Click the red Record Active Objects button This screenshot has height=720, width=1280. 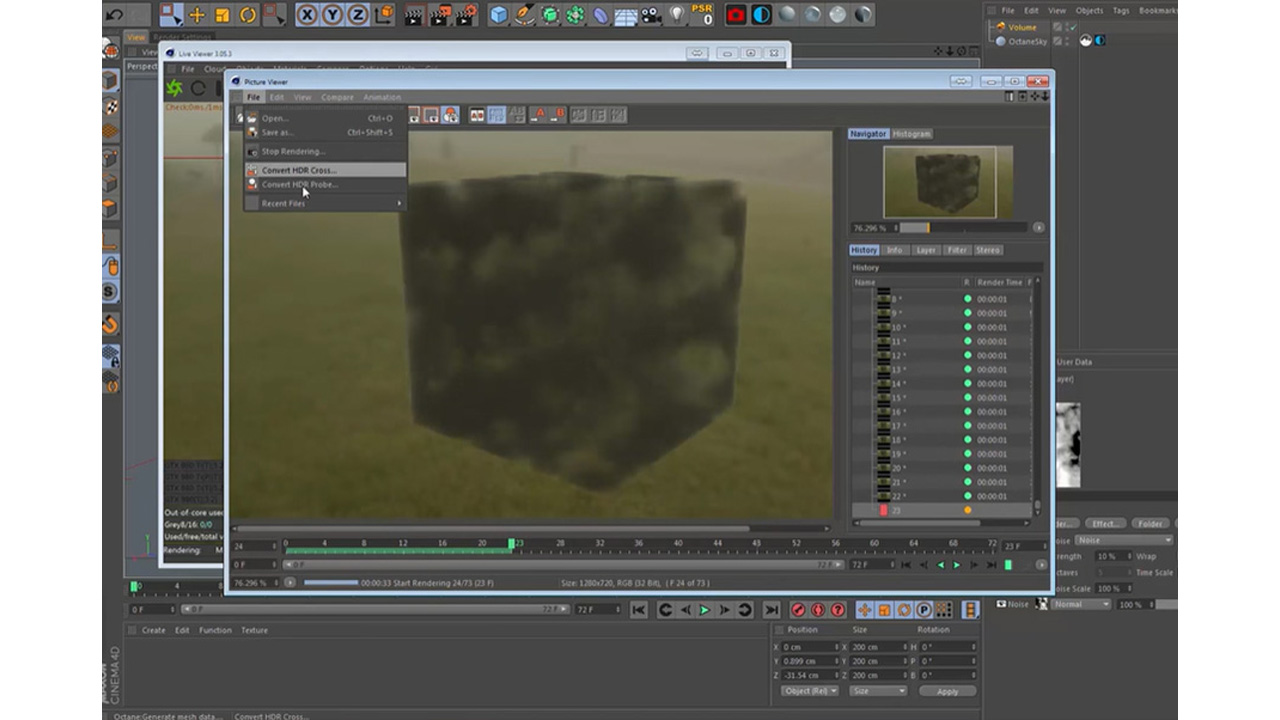tap(798, 610)
